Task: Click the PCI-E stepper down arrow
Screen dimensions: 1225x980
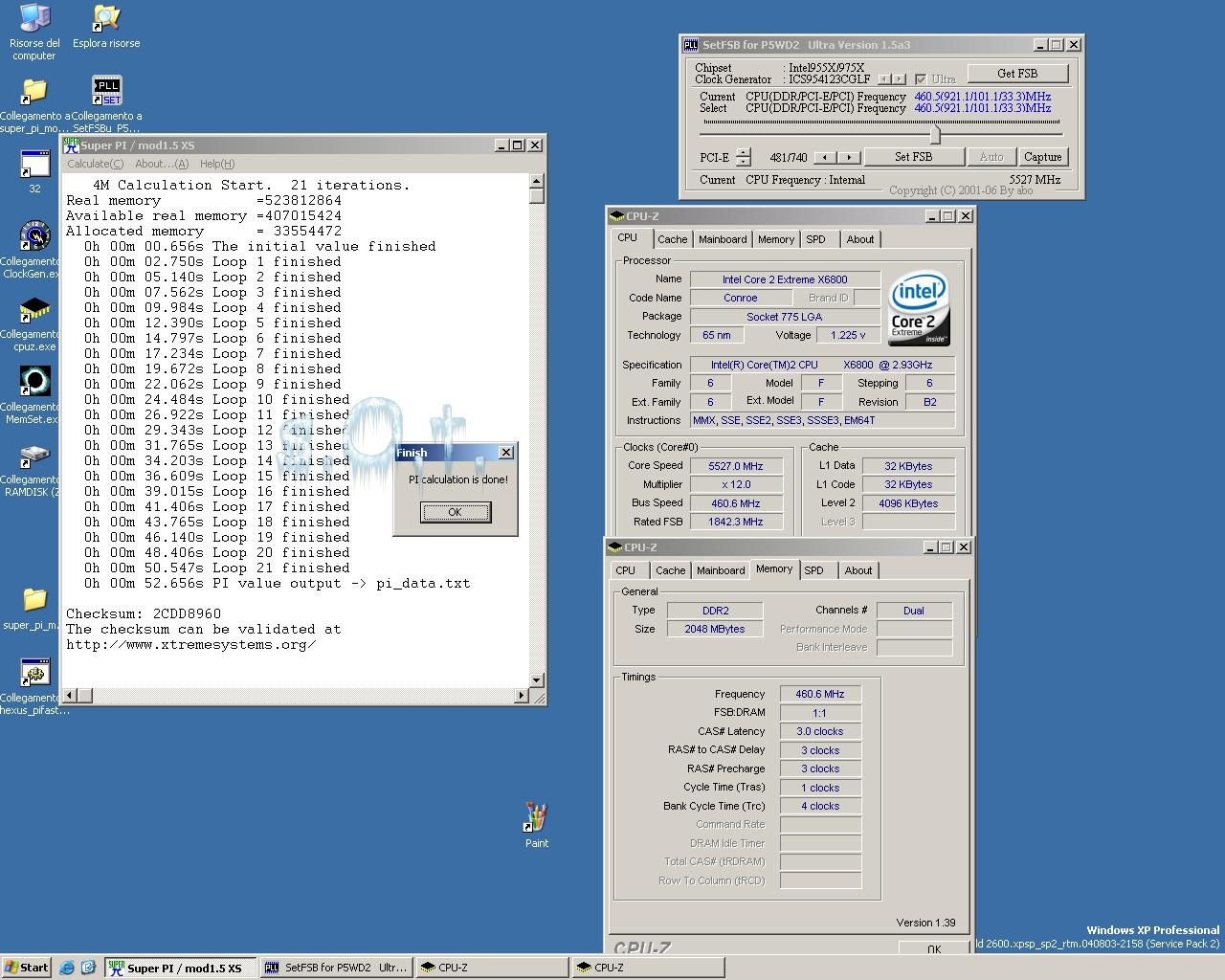Action: pyautogui.click(x=744, y=162)
